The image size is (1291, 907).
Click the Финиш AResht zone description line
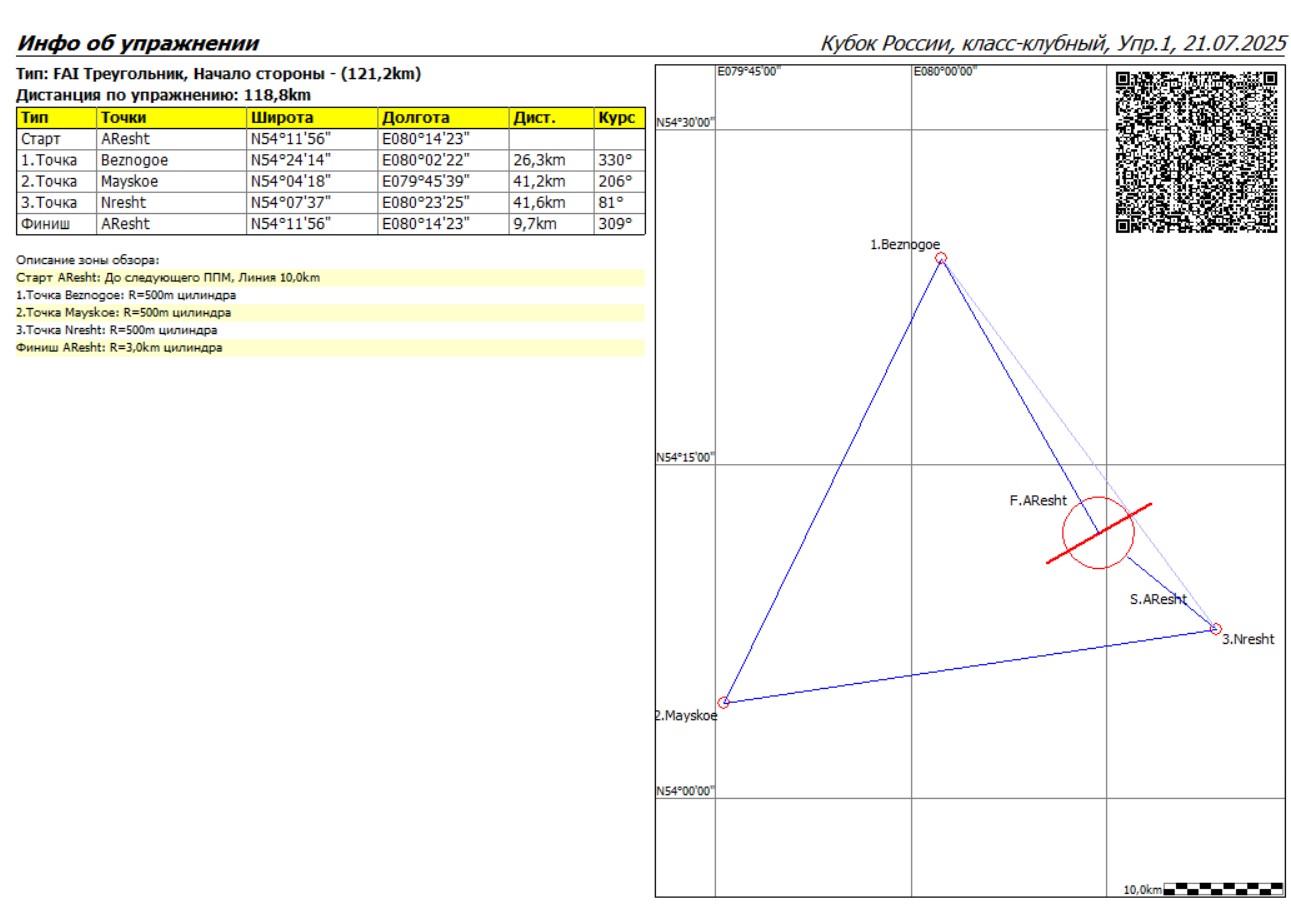[x=120, y=348]
